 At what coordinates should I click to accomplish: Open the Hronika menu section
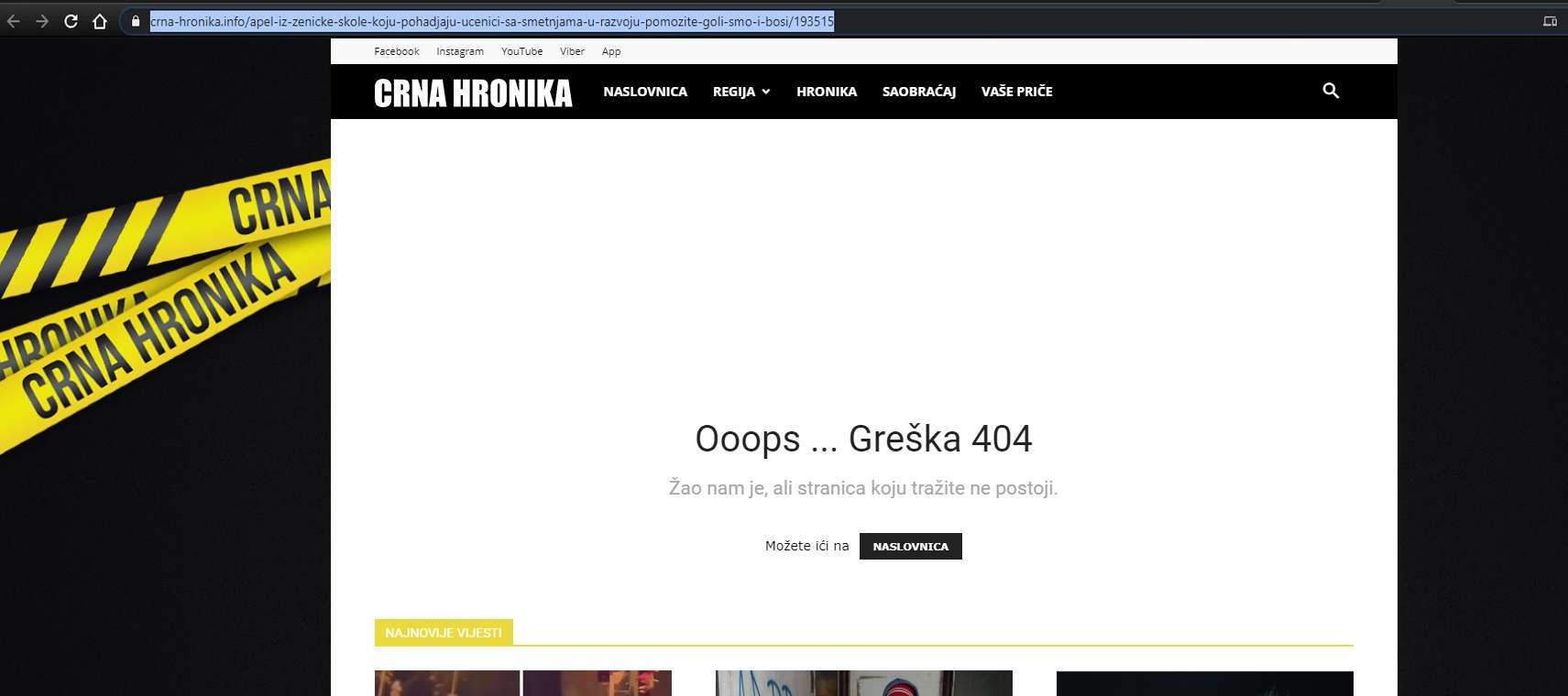tap(826, 92)
